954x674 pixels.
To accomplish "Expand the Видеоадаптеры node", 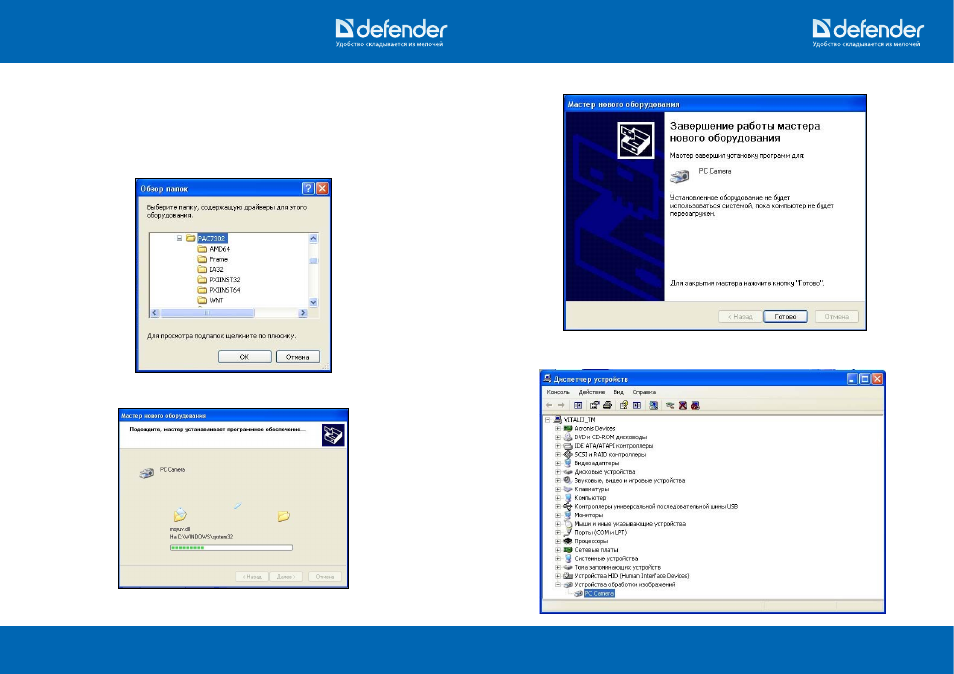I will (x=557, y=463).
